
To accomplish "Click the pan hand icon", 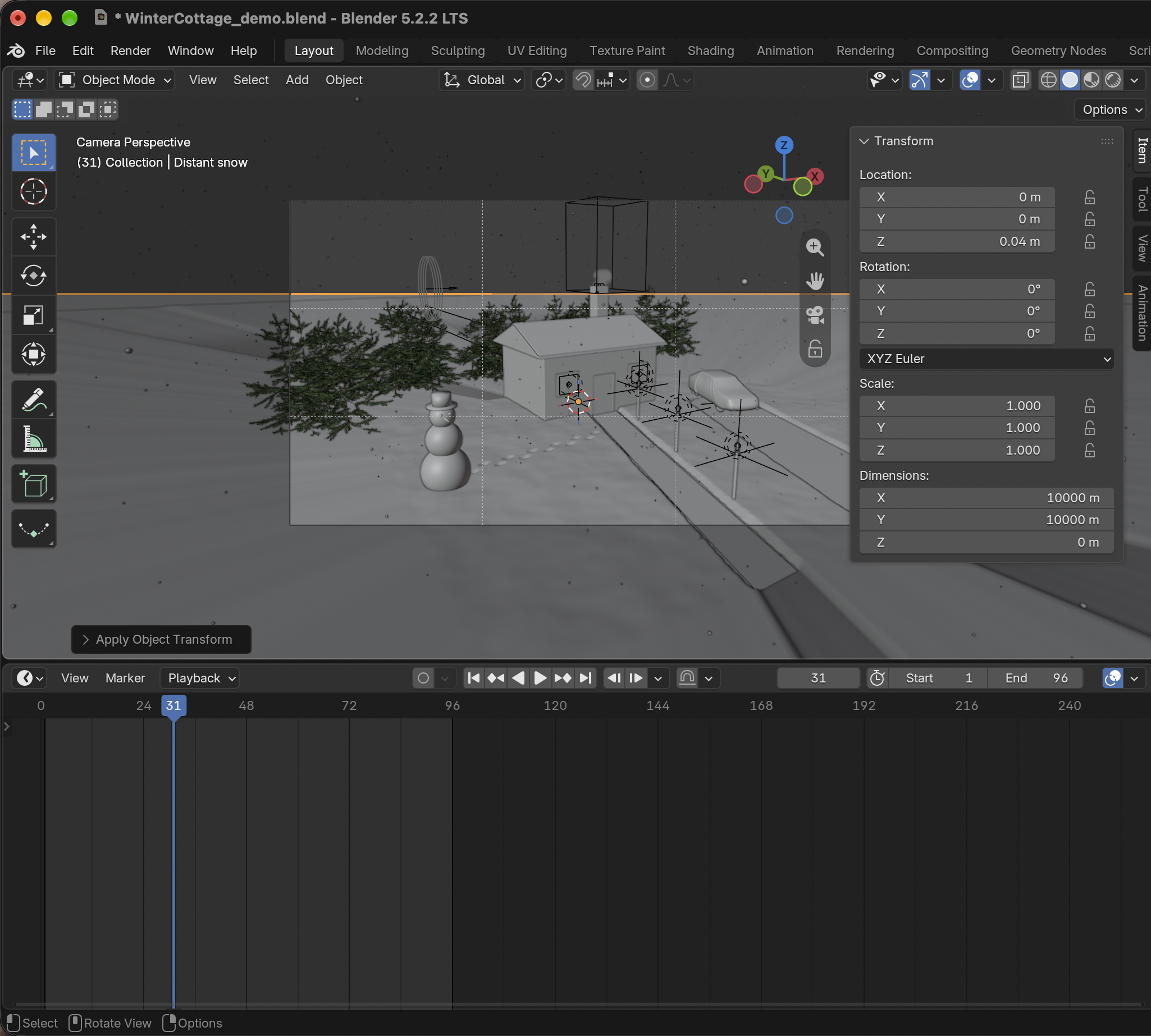I will pos(815,281).
